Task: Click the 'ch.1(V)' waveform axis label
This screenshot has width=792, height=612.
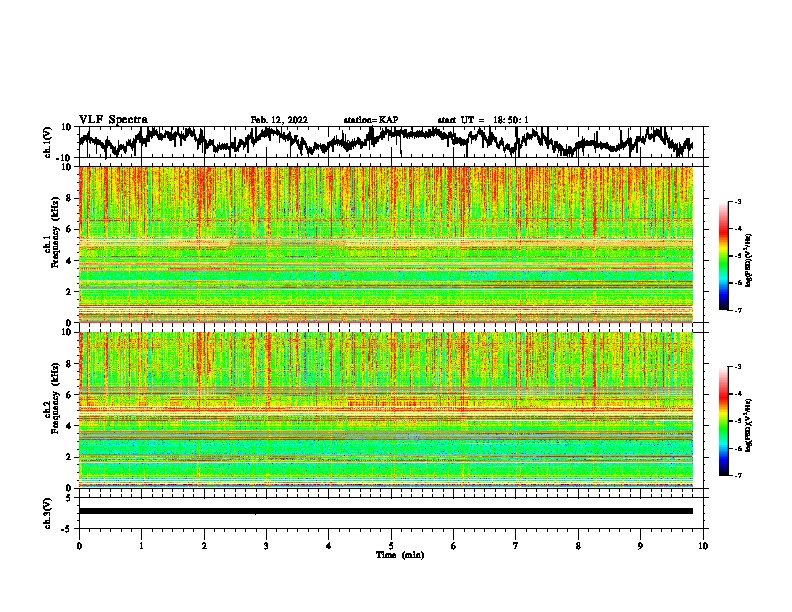Action: point(48,142)
